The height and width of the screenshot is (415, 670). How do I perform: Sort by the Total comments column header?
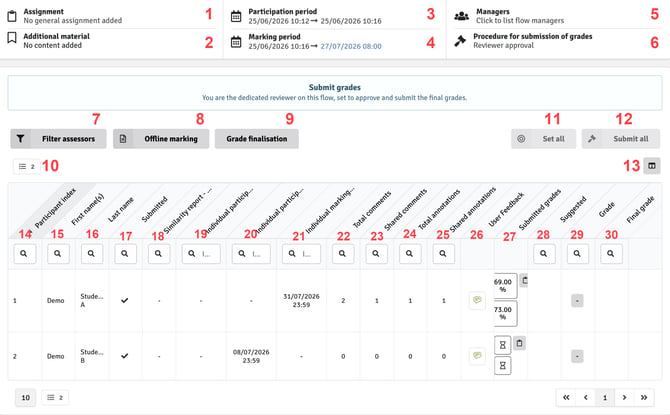tap(372, 209)
